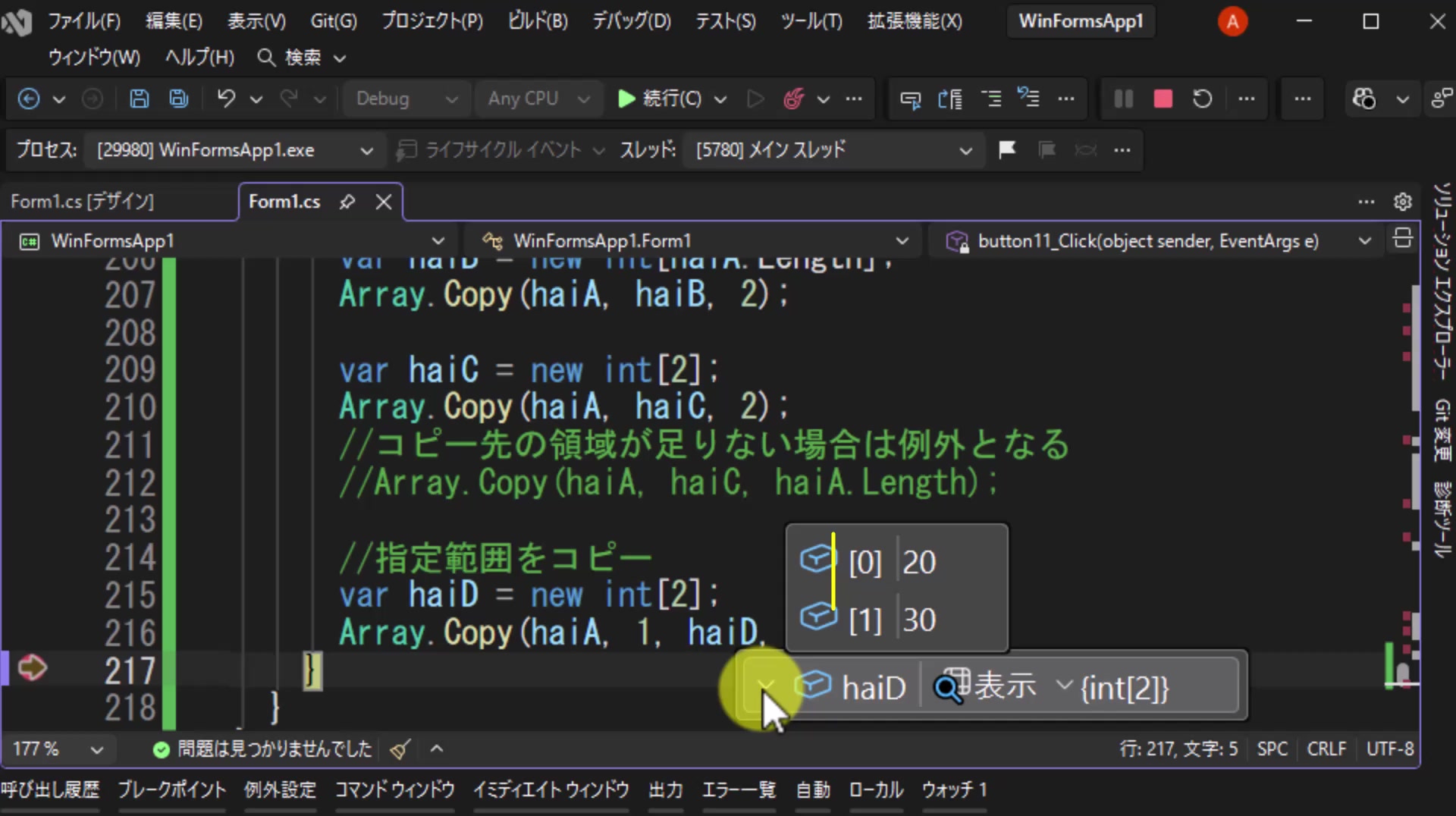Pause execution with the Break All icon

(1123, 99)
